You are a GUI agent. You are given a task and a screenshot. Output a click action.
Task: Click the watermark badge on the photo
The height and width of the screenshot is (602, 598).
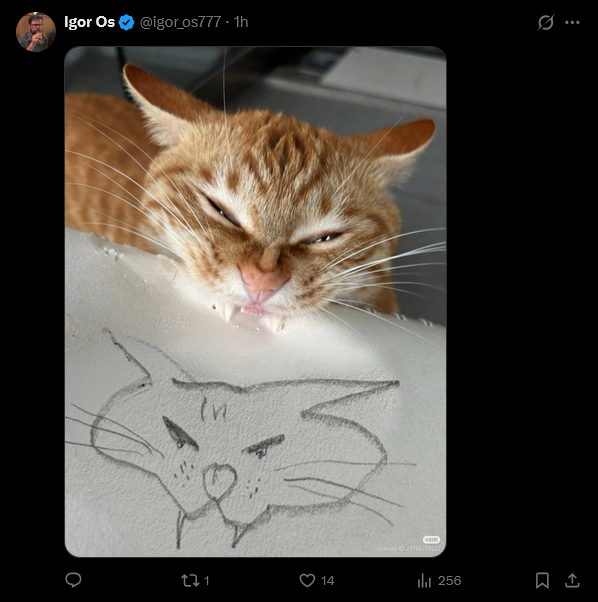pos(431,540)
